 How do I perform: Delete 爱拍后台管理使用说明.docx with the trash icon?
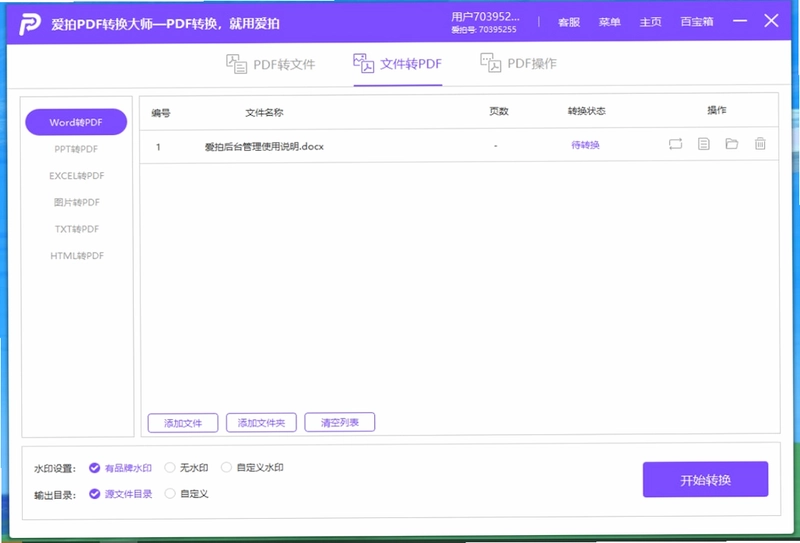760,143
